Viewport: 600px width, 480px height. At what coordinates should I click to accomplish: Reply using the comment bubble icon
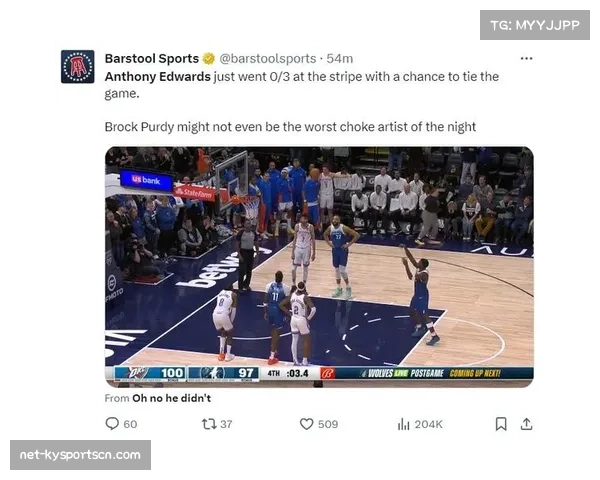[x=112, y=424]
